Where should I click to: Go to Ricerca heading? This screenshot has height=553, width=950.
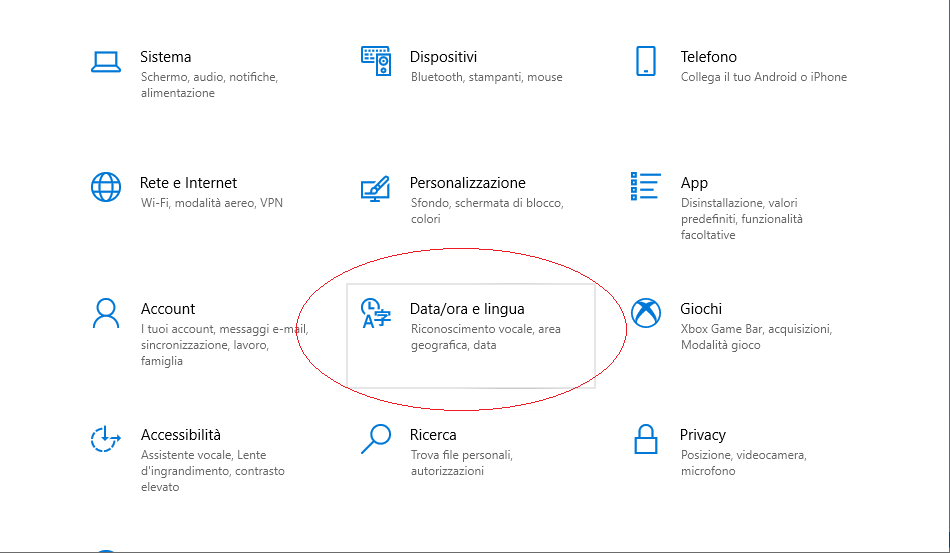click(433, 435)
